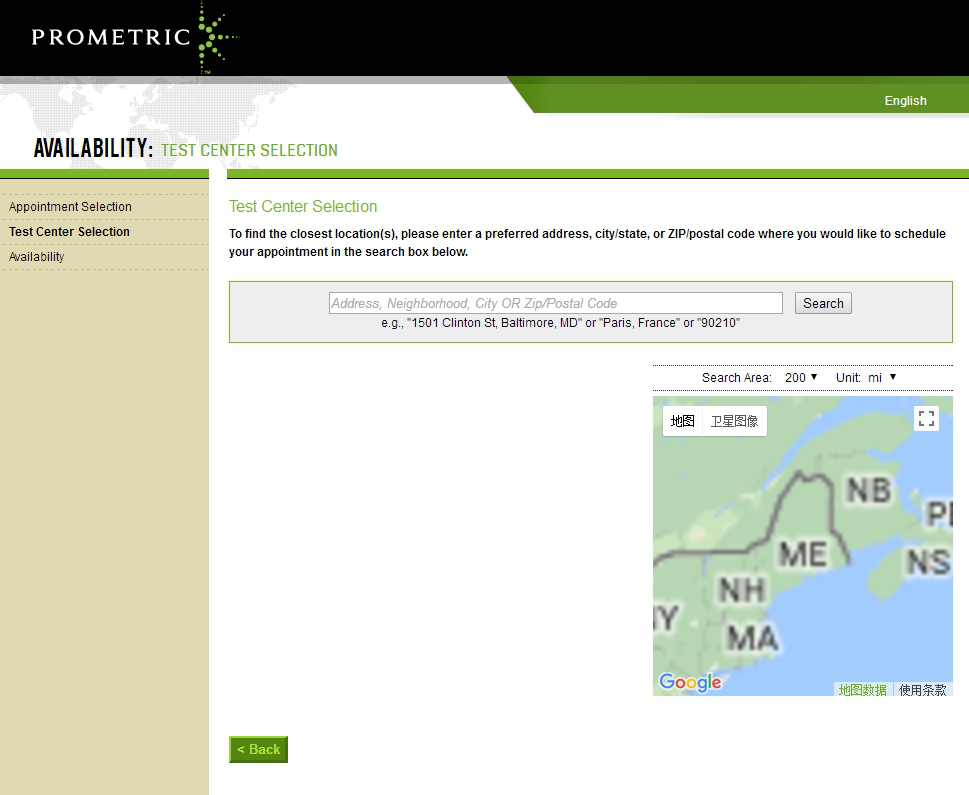
Task: Click the Google logo on the map
Action: 690,682
